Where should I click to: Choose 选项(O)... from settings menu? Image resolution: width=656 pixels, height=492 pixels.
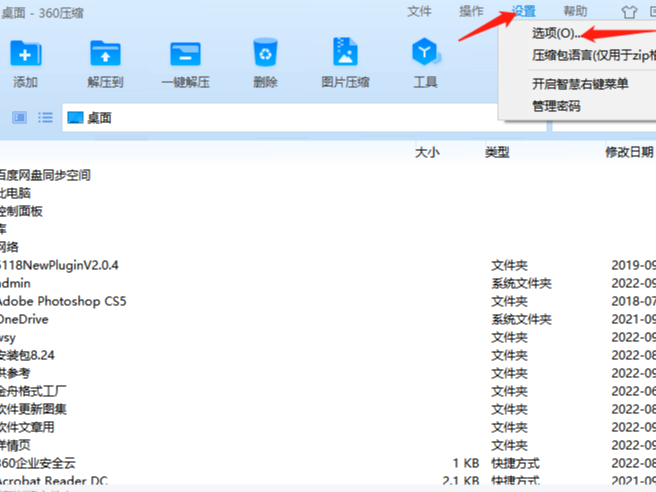click(556, 33)
